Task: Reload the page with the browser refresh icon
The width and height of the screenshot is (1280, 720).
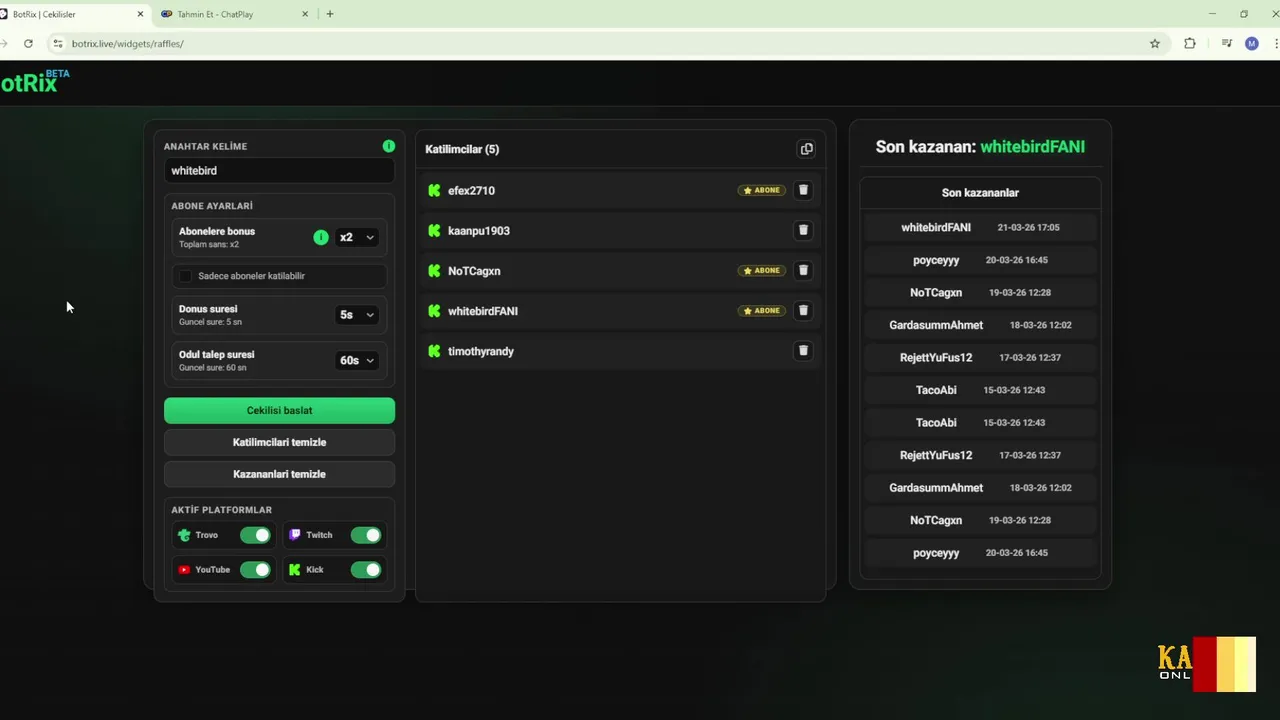Action: point(28,43)
